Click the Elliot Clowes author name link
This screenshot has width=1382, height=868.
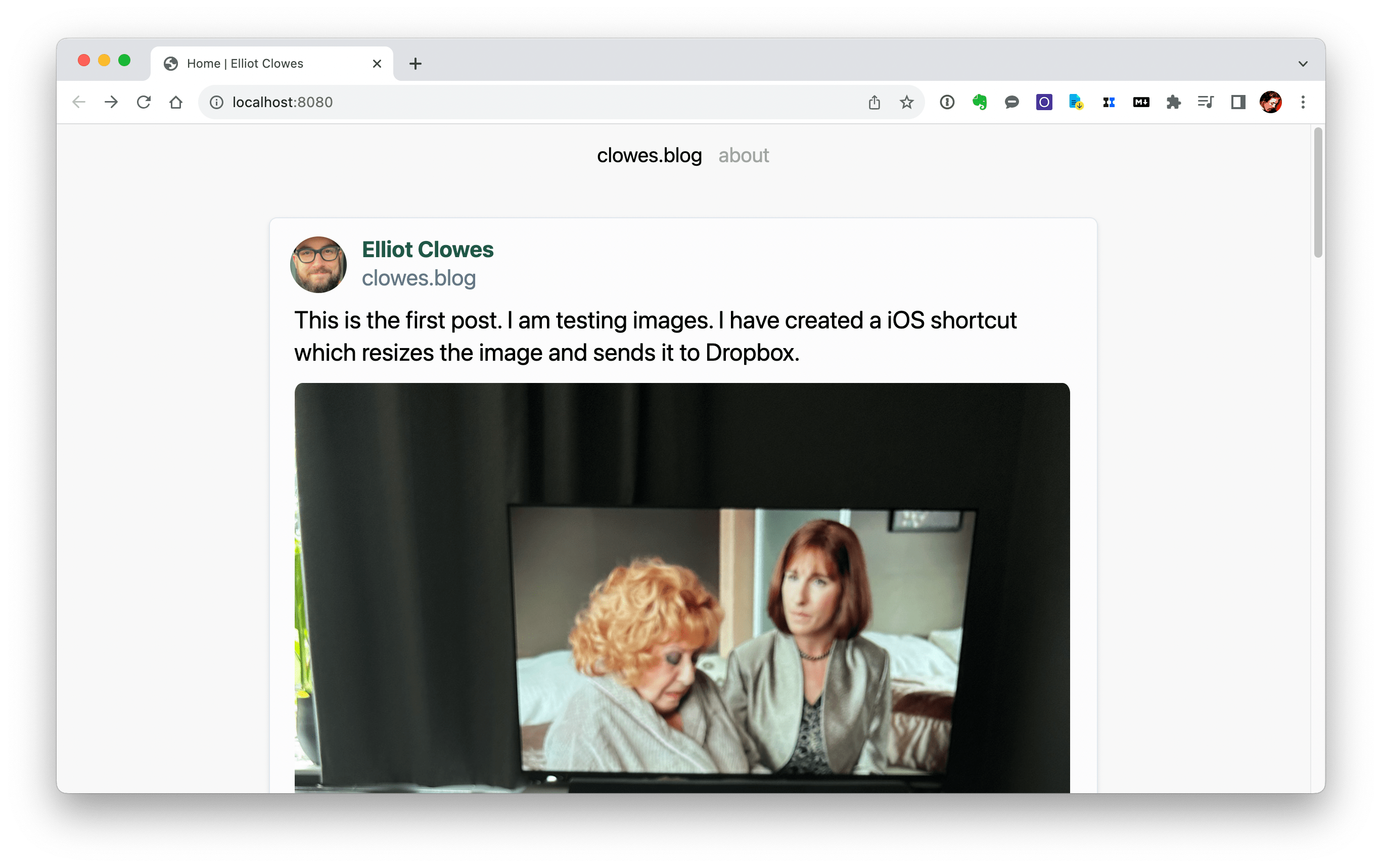(428, 250)
